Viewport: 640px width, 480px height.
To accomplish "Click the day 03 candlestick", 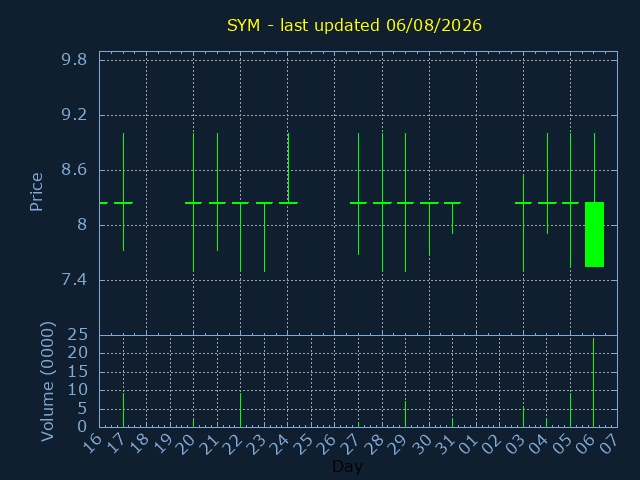I will pos(523,223).
